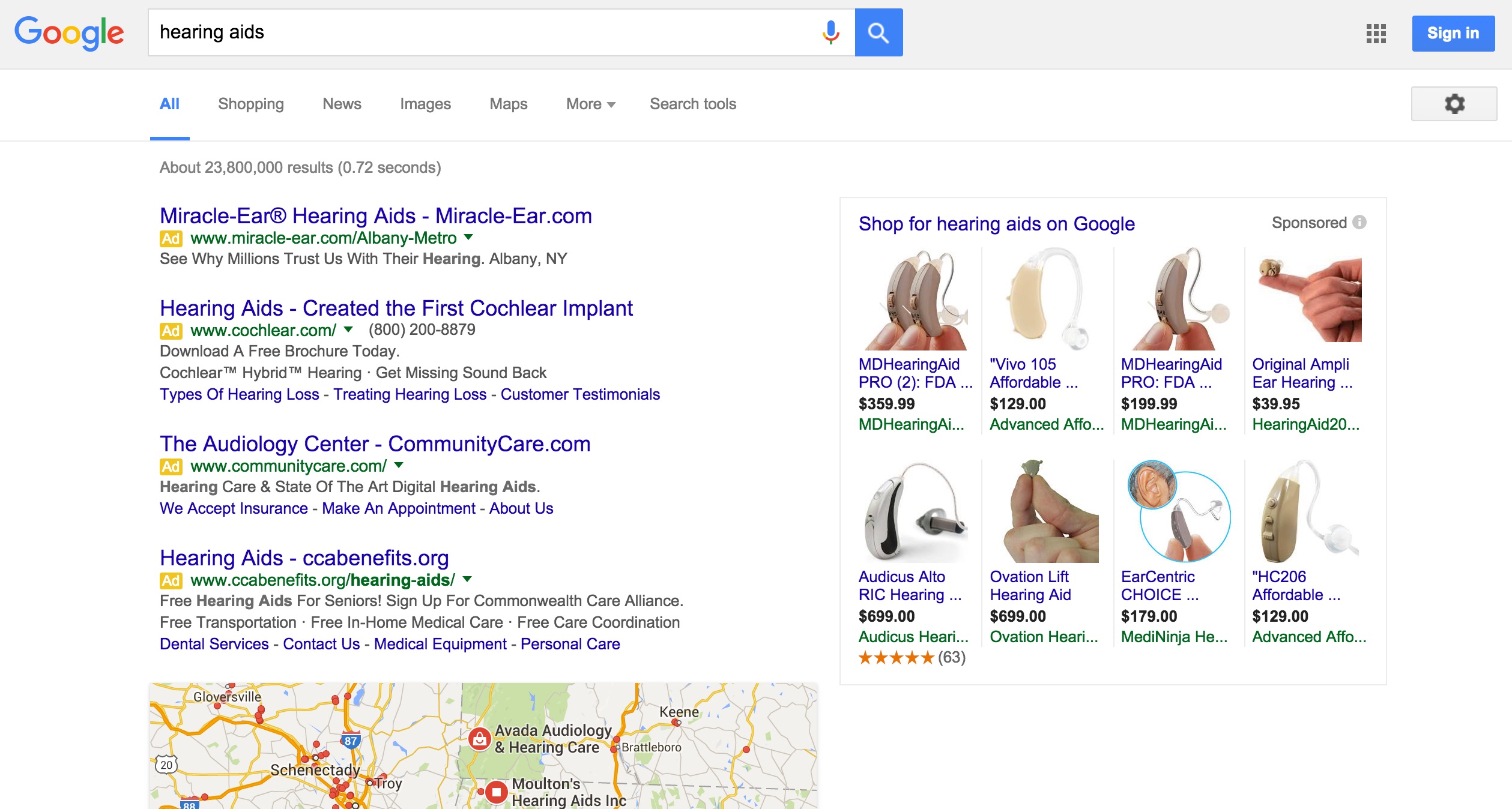The image size is (1512, 809).
Task: Expand the cochlear.com URL dropdown arrow
Action: tap(348, 329)
